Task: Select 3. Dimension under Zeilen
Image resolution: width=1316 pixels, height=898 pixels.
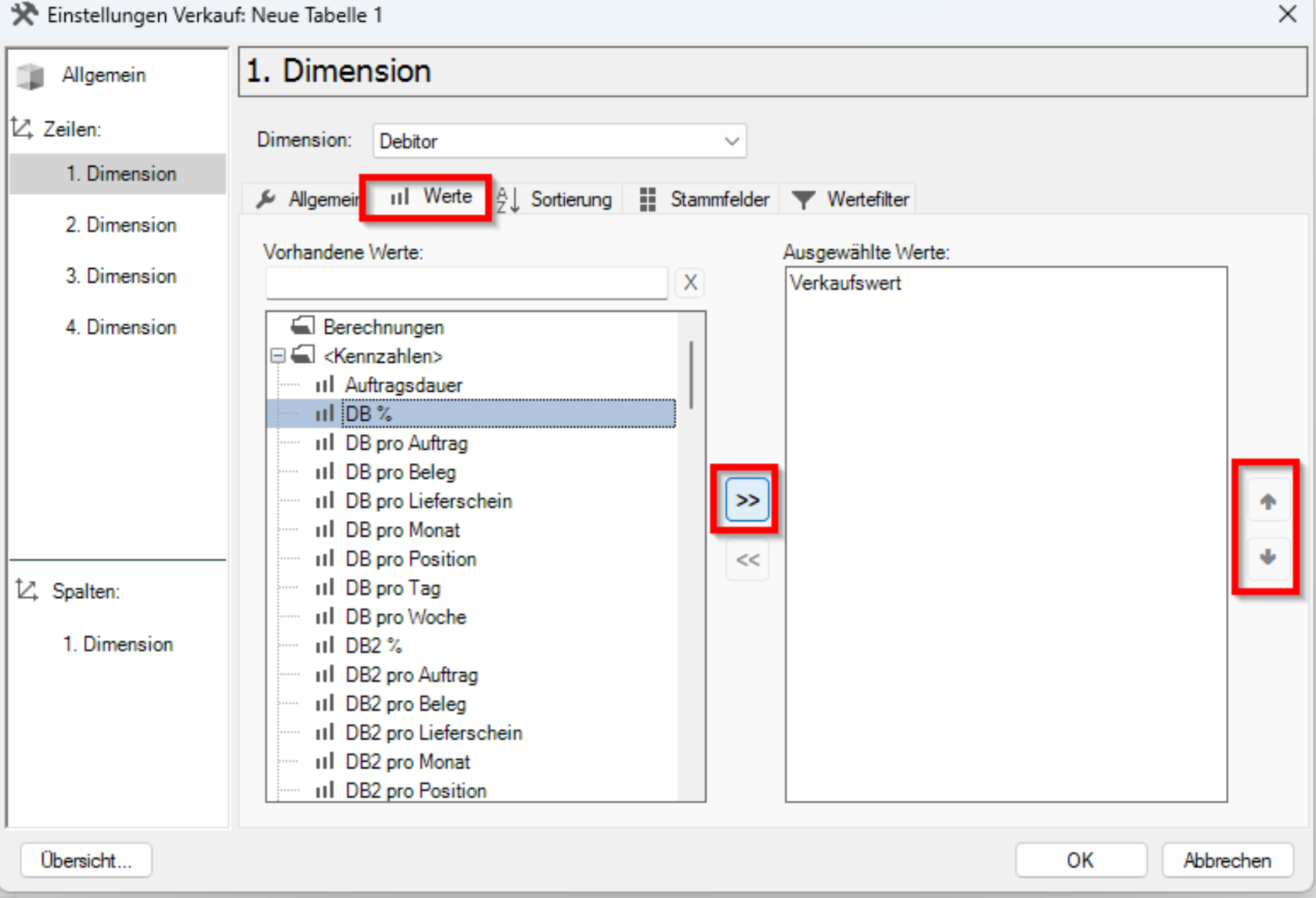Action: pyautogui.click(x=121, y=276)
